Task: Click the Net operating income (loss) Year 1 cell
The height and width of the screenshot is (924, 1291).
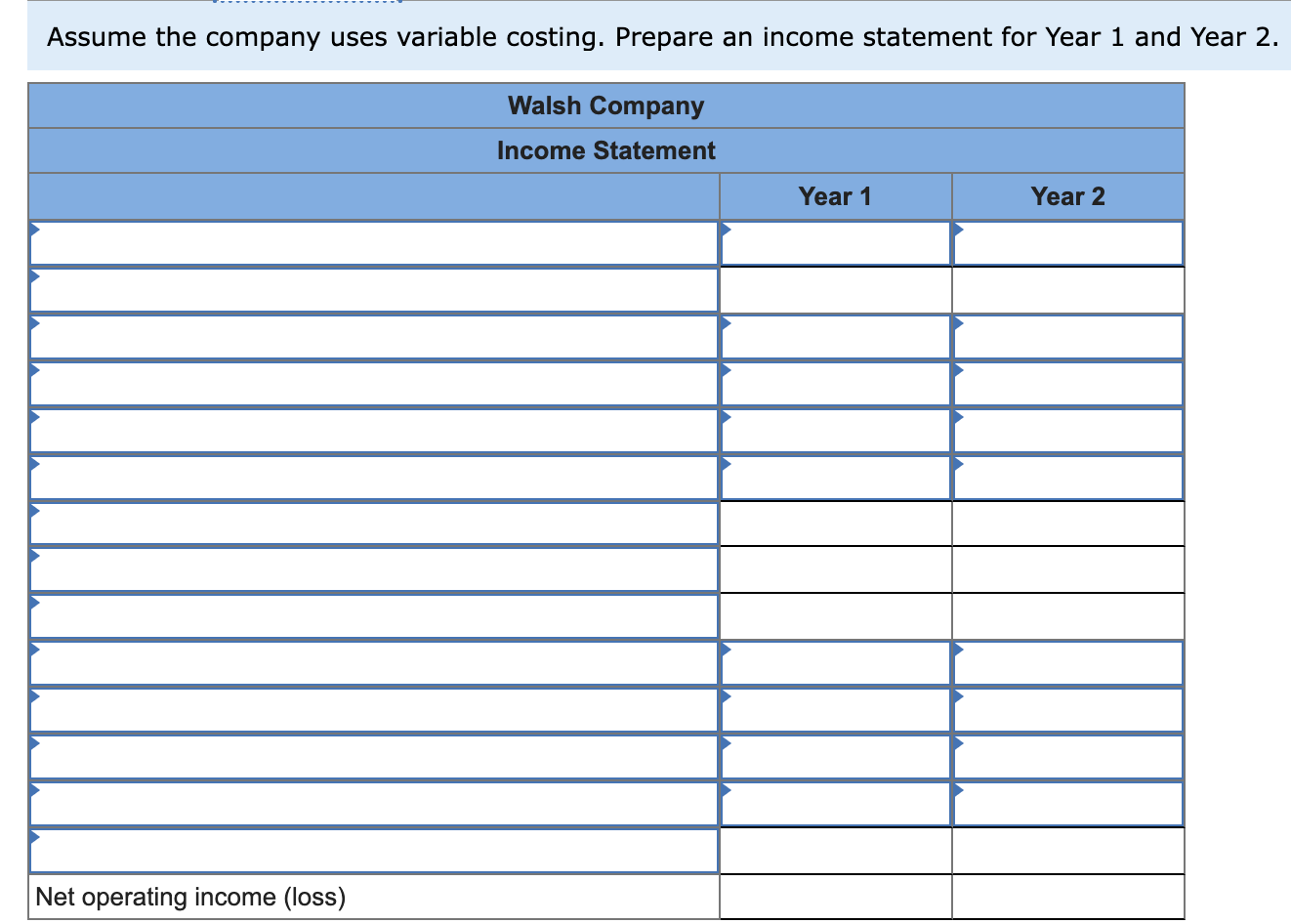Action: click(836, 898)
